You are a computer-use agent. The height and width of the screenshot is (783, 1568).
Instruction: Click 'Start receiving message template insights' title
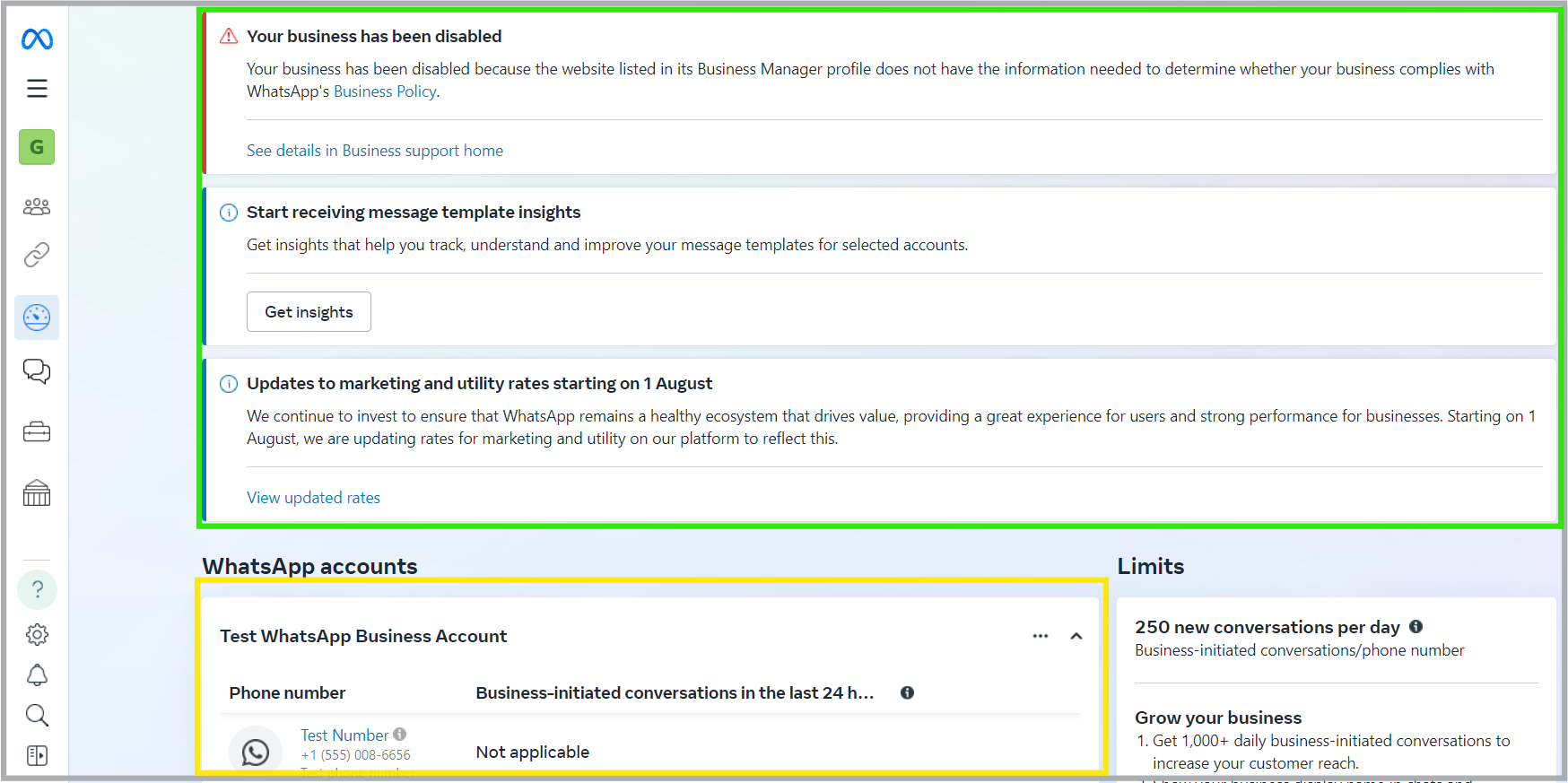pos(414,213)
